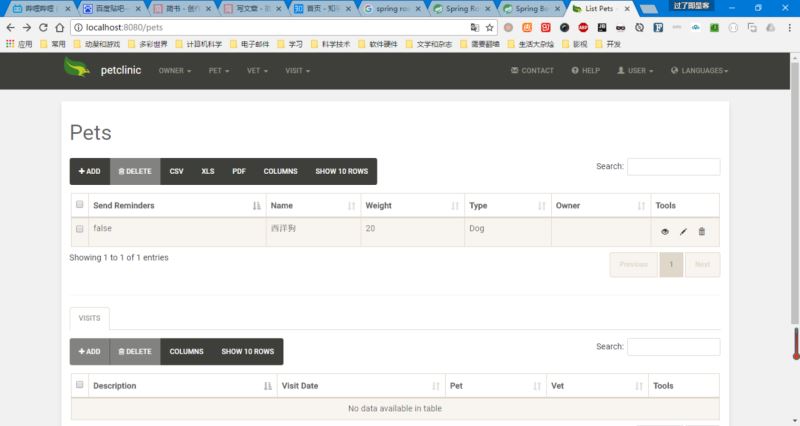Focus the Pets table Search field
Screen dimensions: 800x426
click(673, 167)
